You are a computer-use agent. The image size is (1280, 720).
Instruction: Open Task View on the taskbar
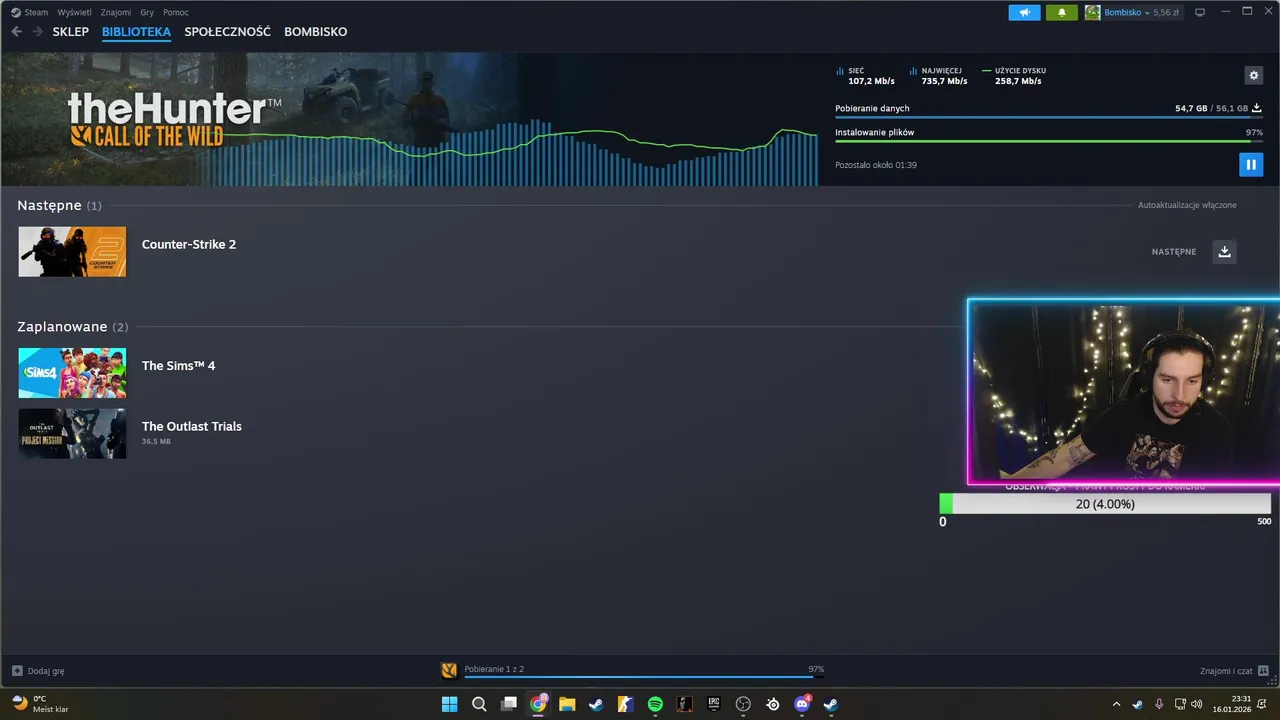(508, 704)
